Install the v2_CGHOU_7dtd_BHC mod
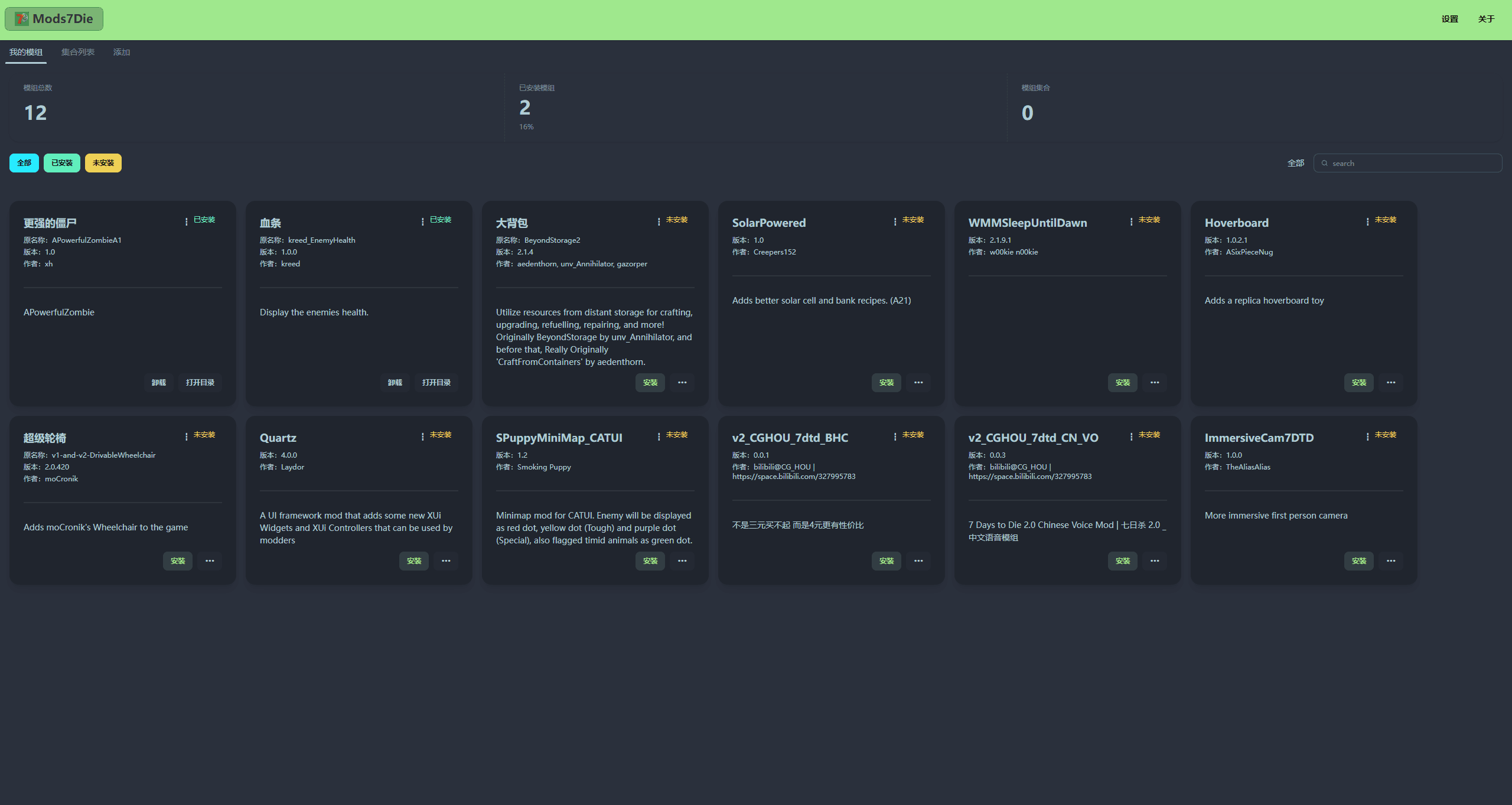The height and width of the screenshot is (805, 1512). coord(887,561)
